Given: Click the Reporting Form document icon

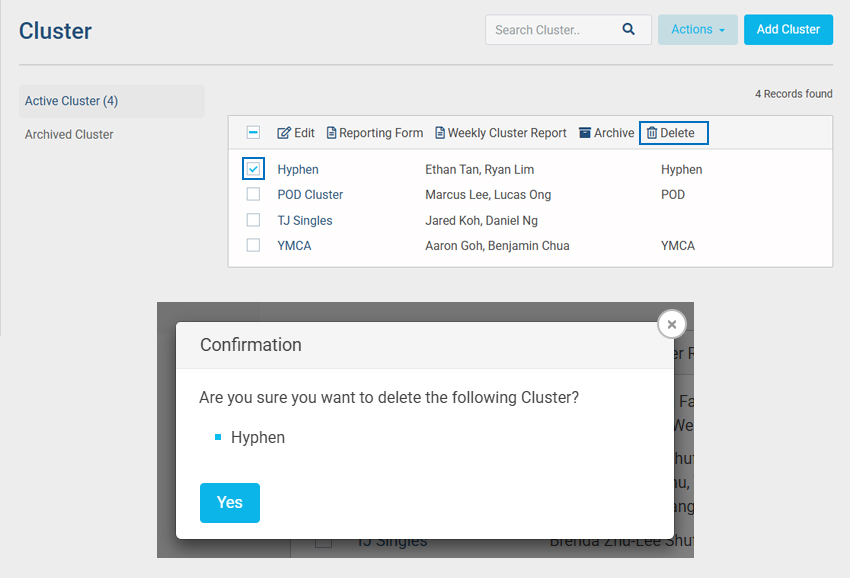Looking at the screenshot, I should click(x=332, y=133).
